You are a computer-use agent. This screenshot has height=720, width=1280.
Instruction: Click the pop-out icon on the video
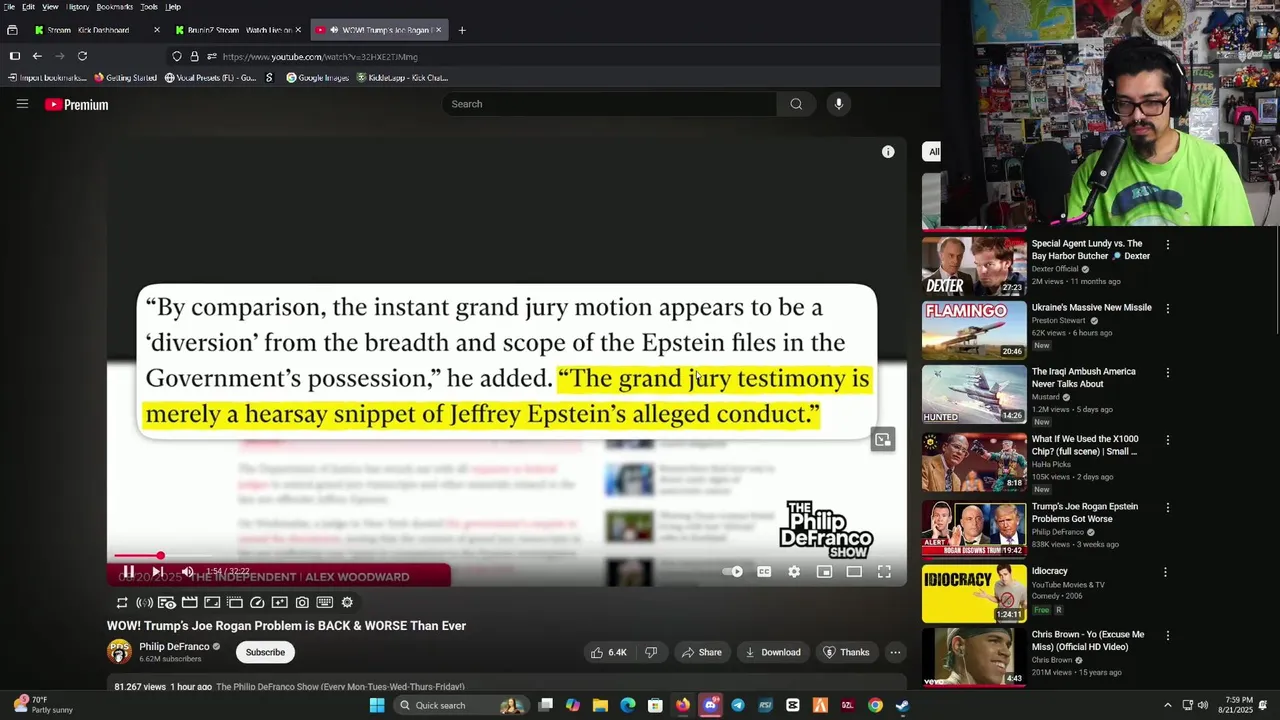point(882,439)
